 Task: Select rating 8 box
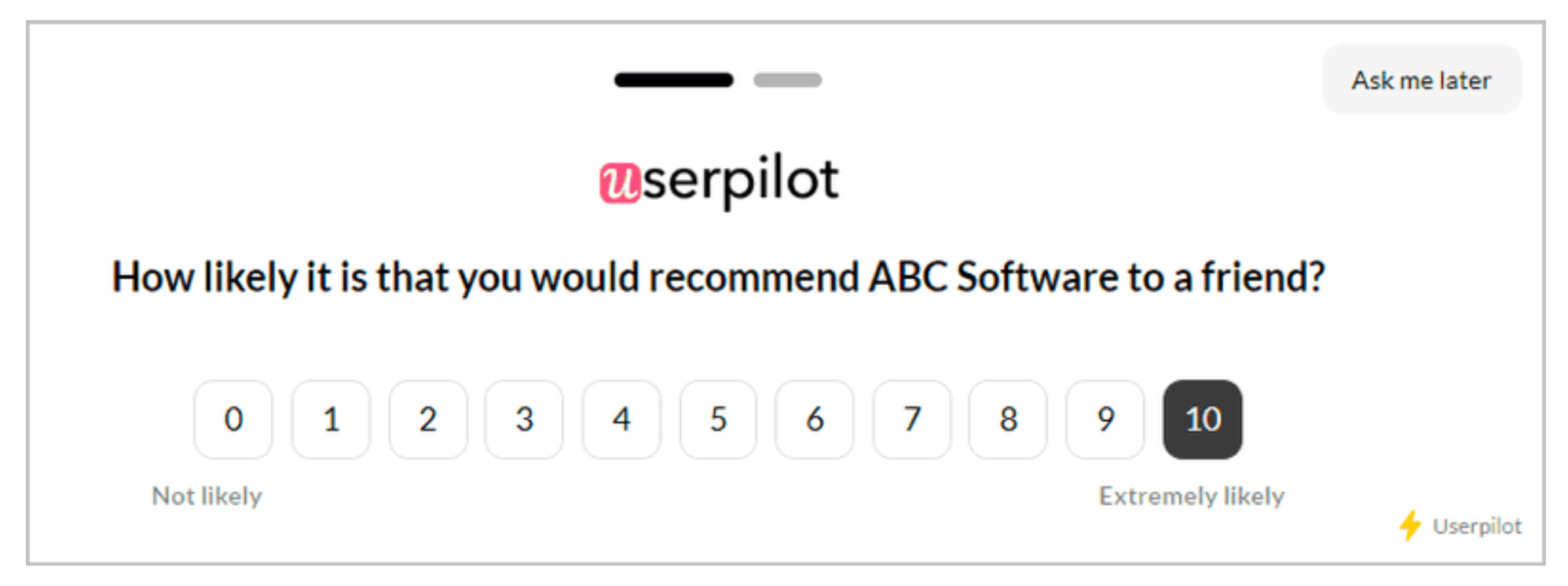click(x=1008, y=419)
